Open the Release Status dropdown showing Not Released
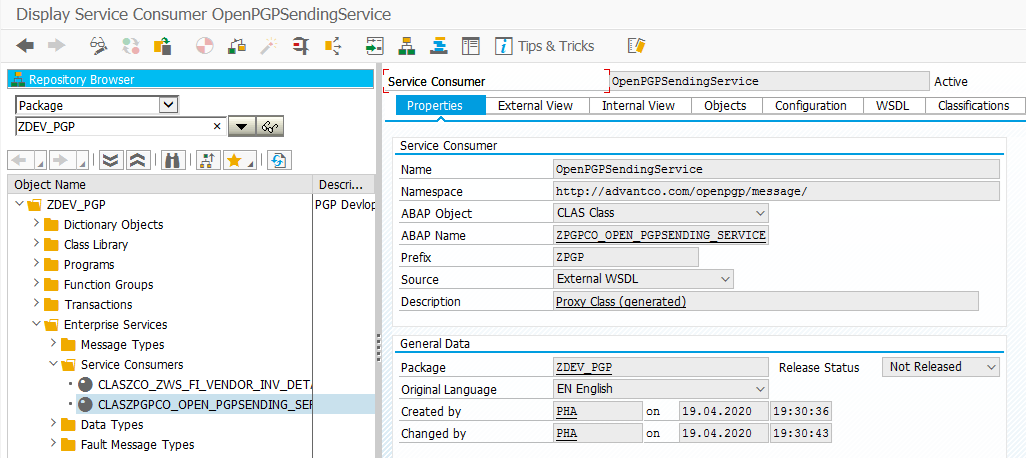Viewport: 1026px width, 458px height. click(991, 366)
